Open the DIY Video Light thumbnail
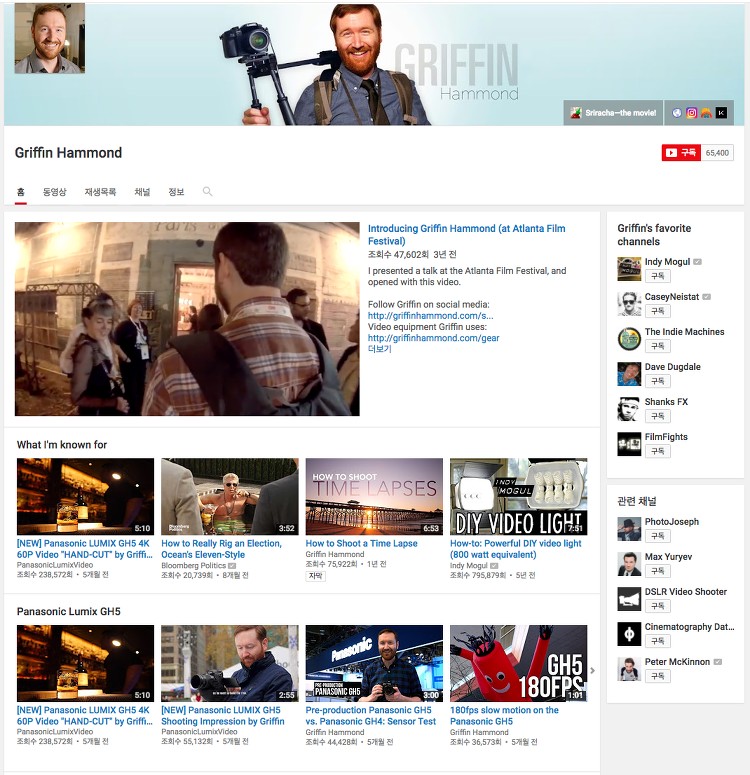This screenshot has height=775, width=750. point(519,496)
